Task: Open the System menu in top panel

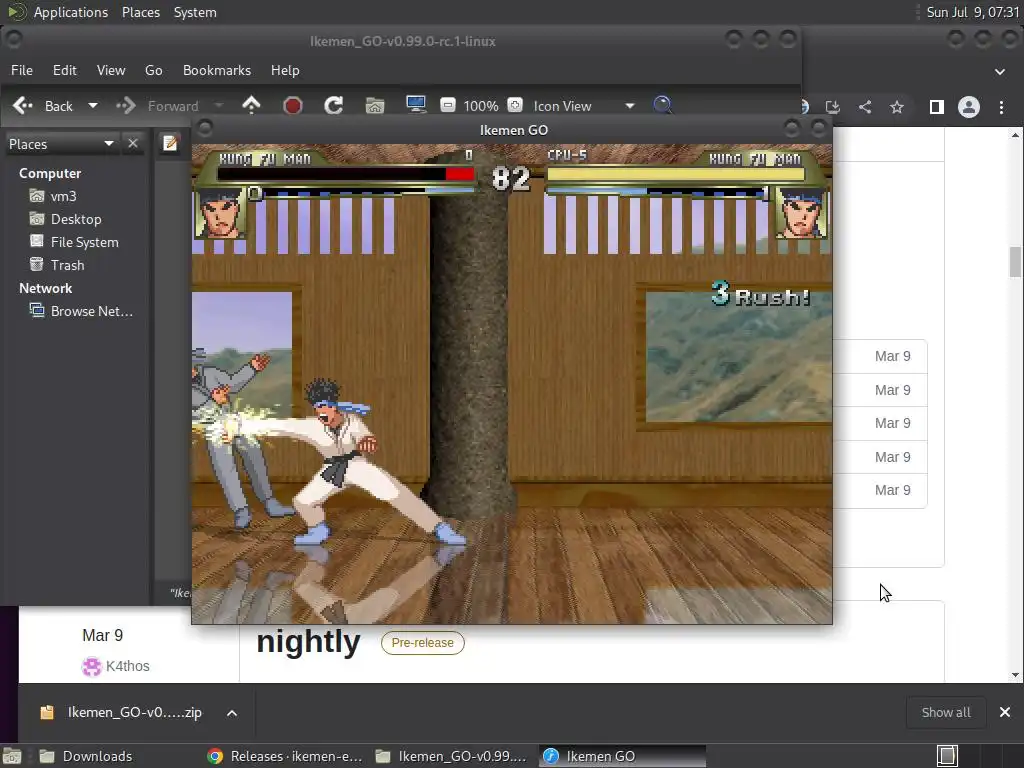Action: click(195, 12)
